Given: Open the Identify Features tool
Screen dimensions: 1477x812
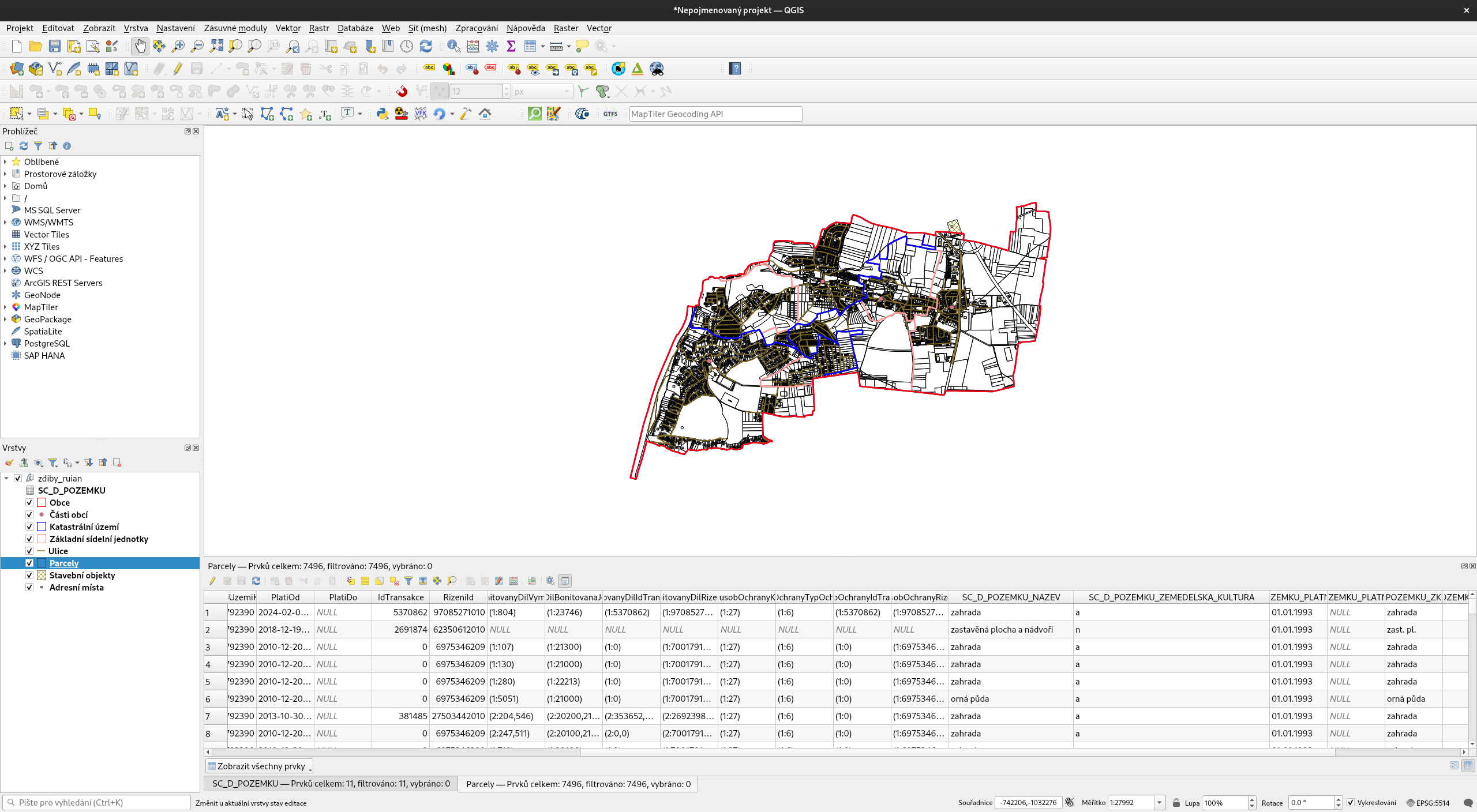Looking at the screenshot, I should (x=453, y=46).
